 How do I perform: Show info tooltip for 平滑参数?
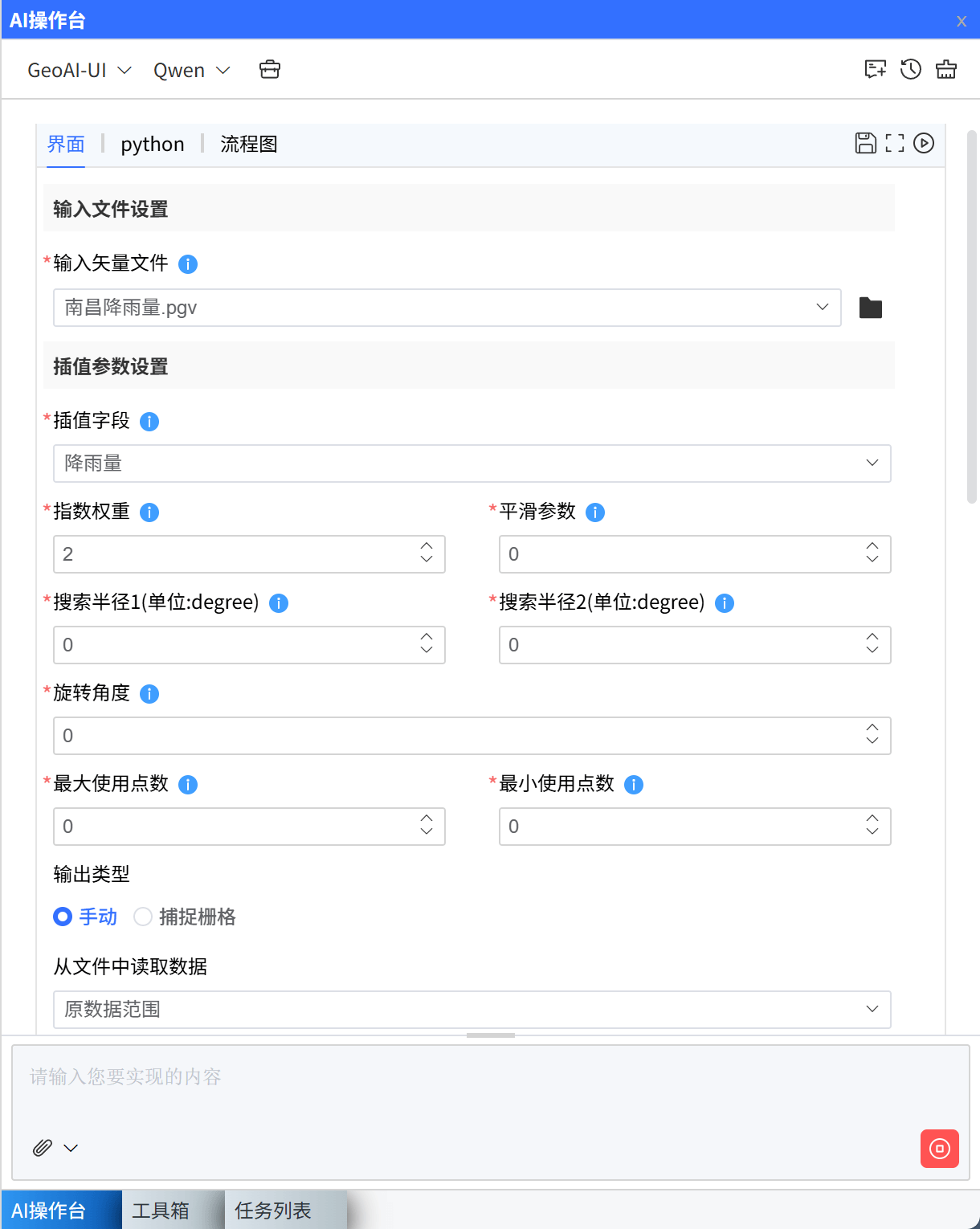(595, 512)
